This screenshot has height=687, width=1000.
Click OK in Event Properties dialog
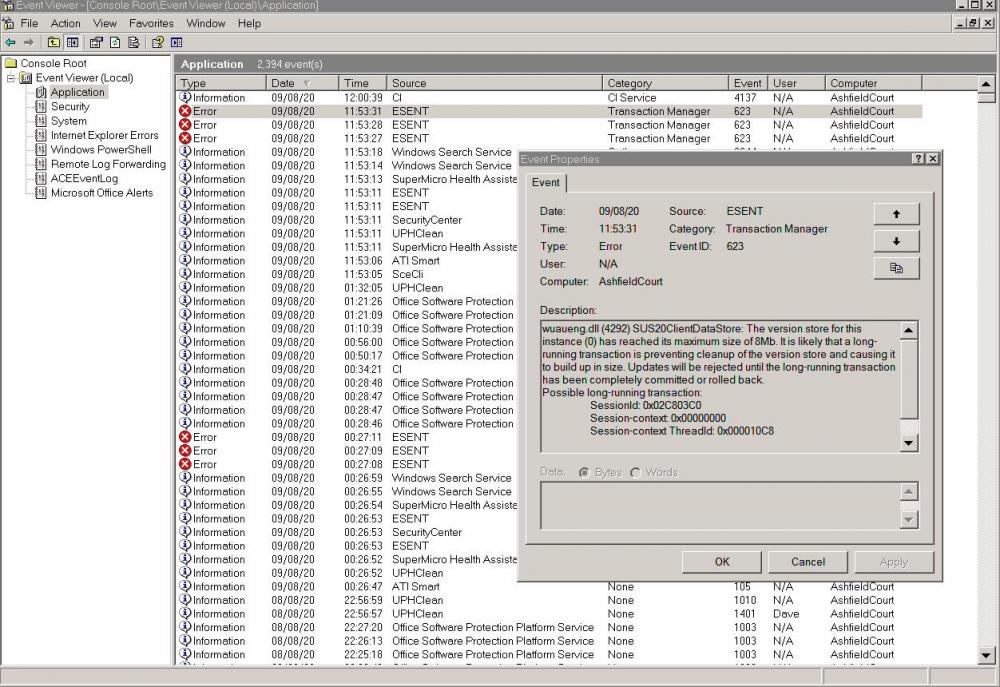click(x=722, y=562)
